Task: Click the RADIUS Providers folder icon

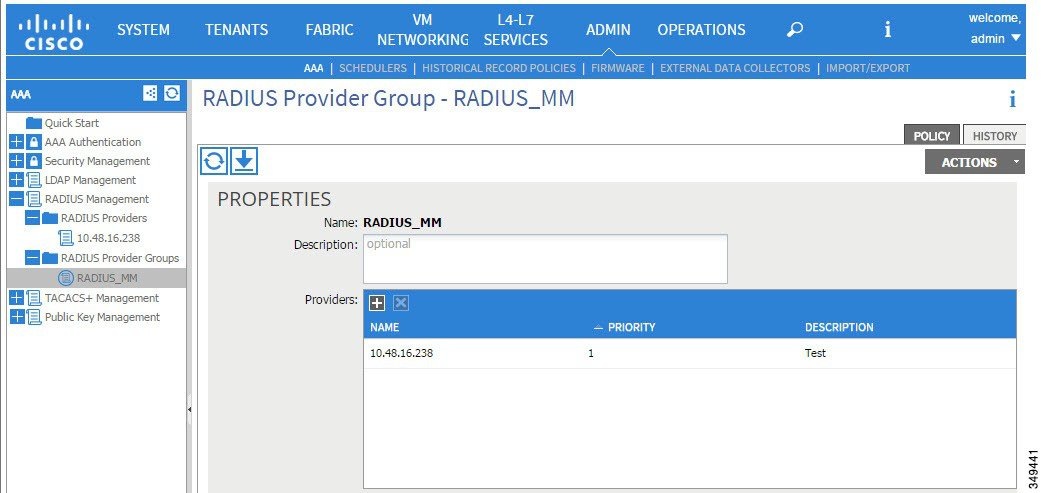Action: [50, 218]
